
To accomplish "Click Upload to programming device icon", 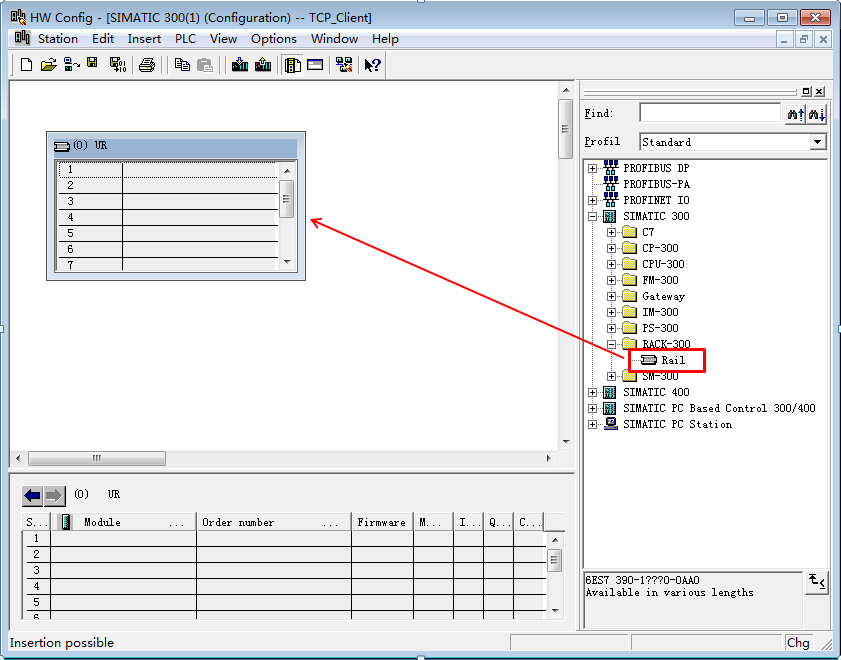I will click(x=263, y=65).
